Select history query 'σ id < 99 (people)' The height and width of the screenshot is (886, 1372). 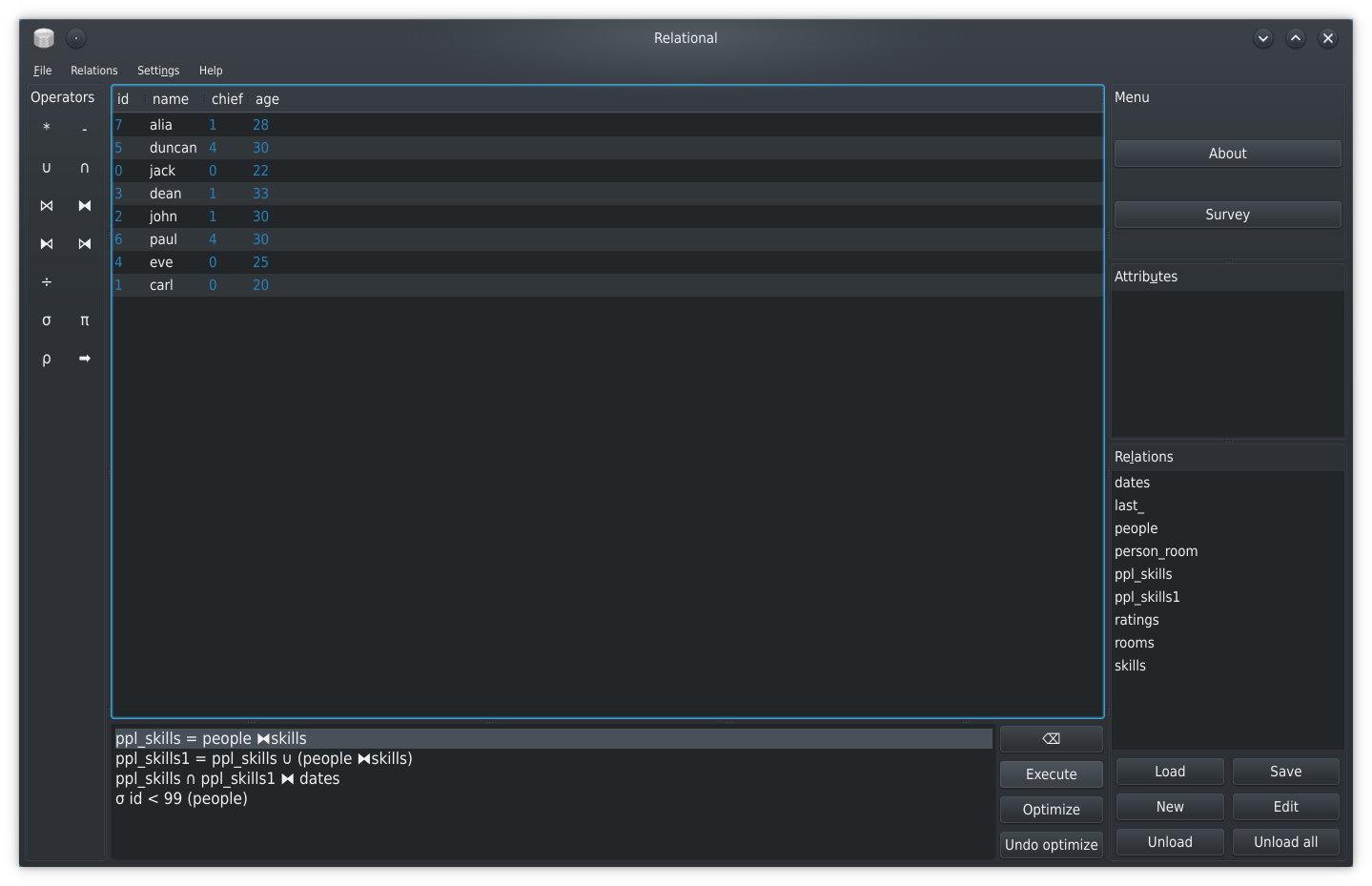click(554, 799)
